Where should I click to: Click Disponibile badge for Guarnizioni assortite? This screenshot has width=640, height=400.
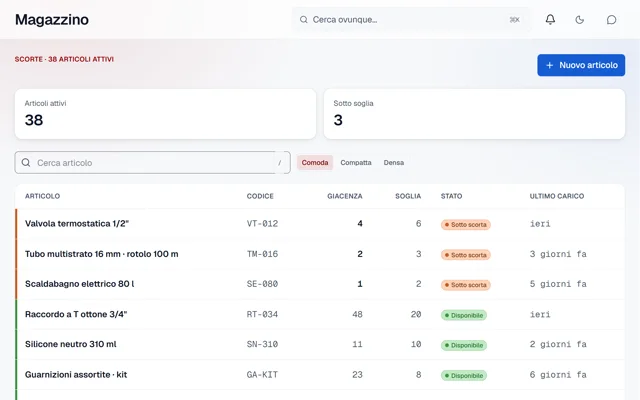pos(464,376)
